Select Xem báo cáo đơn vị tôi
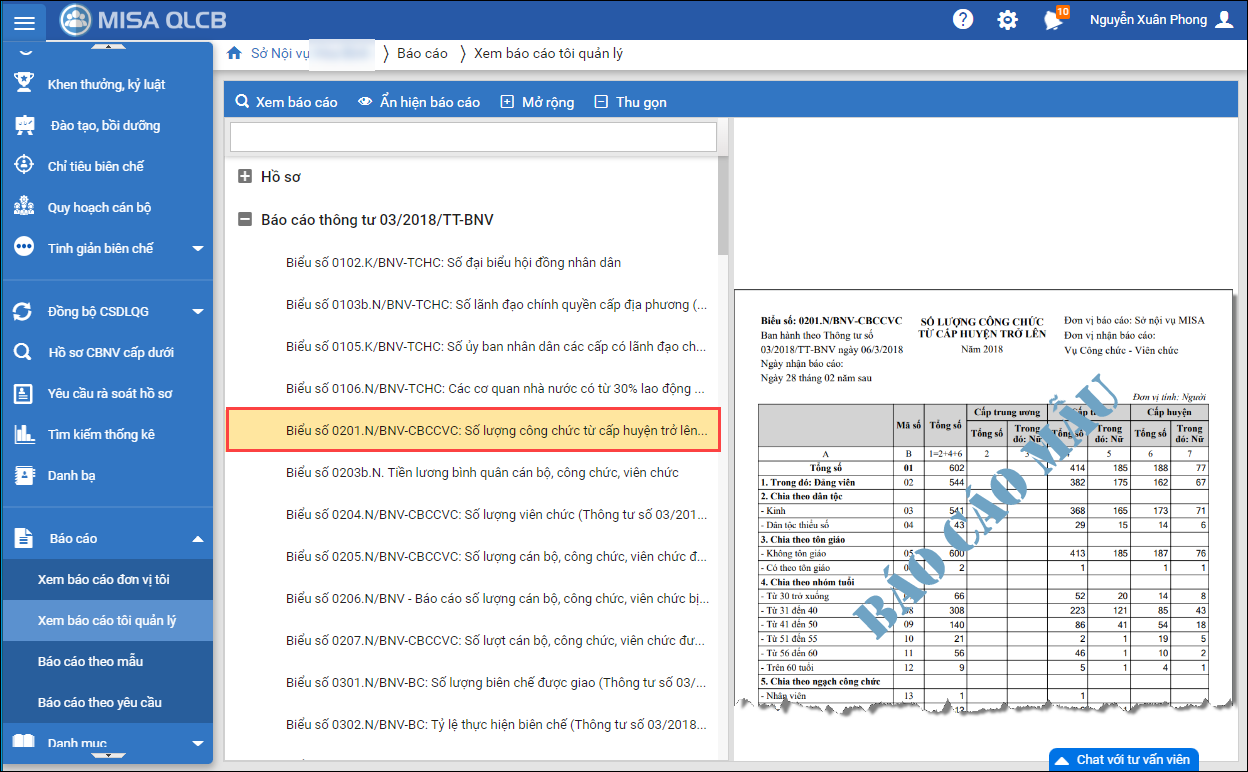The image size is (1248, 772). click(103, 579)
